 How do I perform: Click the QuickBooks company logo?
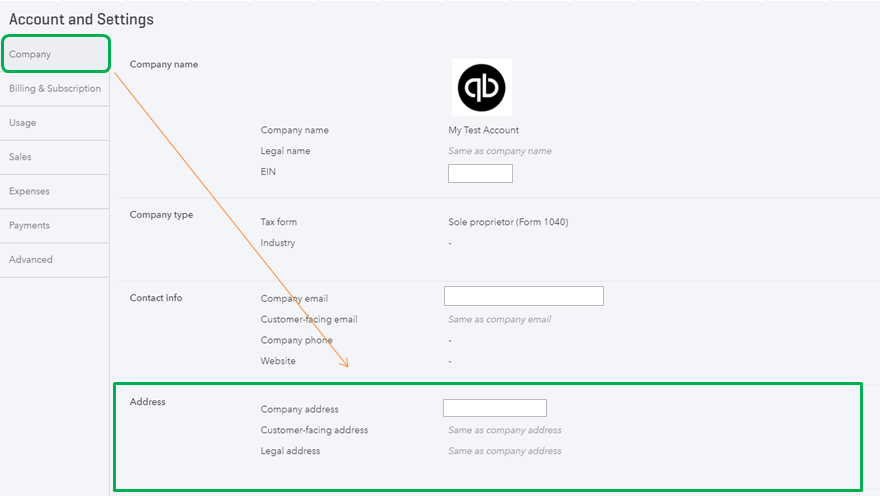pyautogui.click(x=482, y=88)
